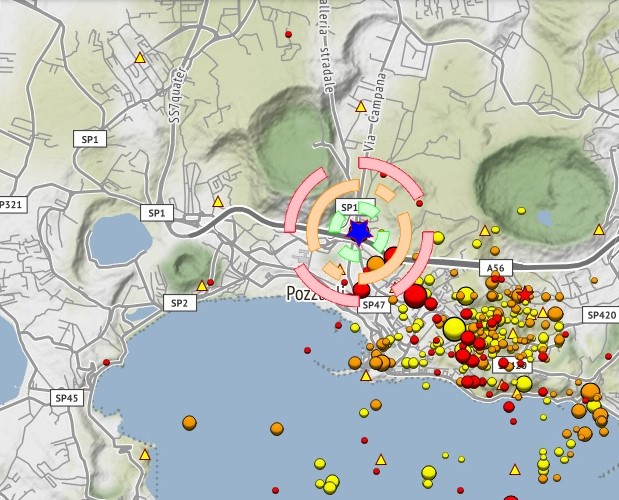
Task: Select the red star marker near A56
Action: pyautogui.click(x=525, y=294)
